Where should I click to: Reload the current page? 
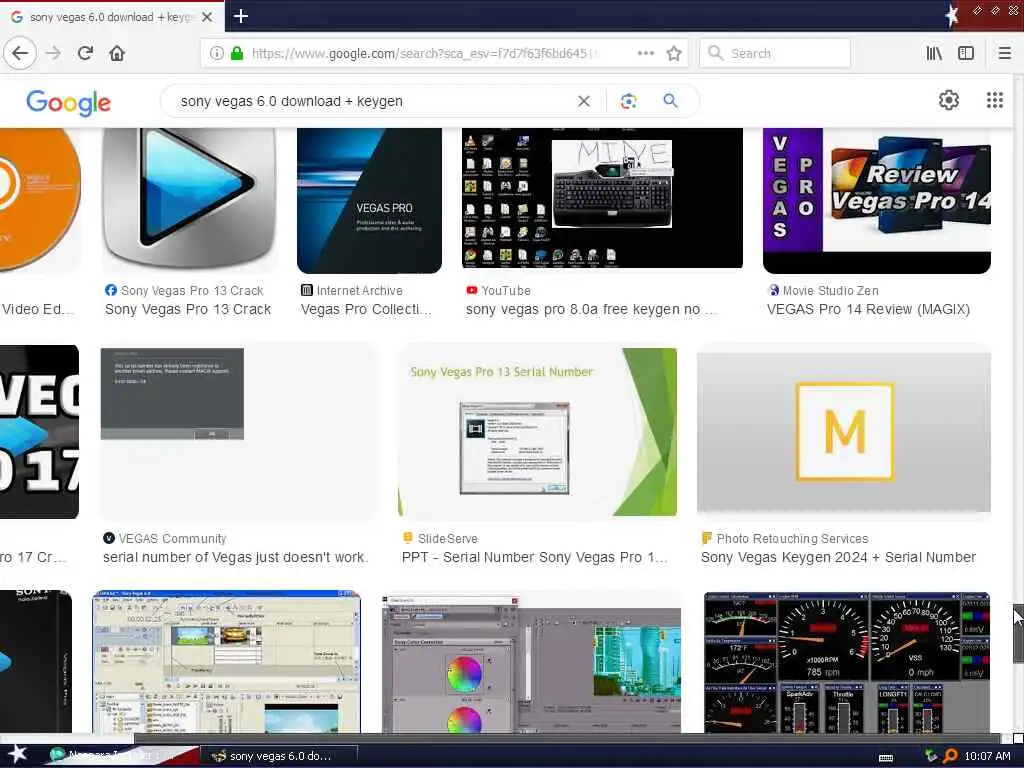[x=86, y=53]
